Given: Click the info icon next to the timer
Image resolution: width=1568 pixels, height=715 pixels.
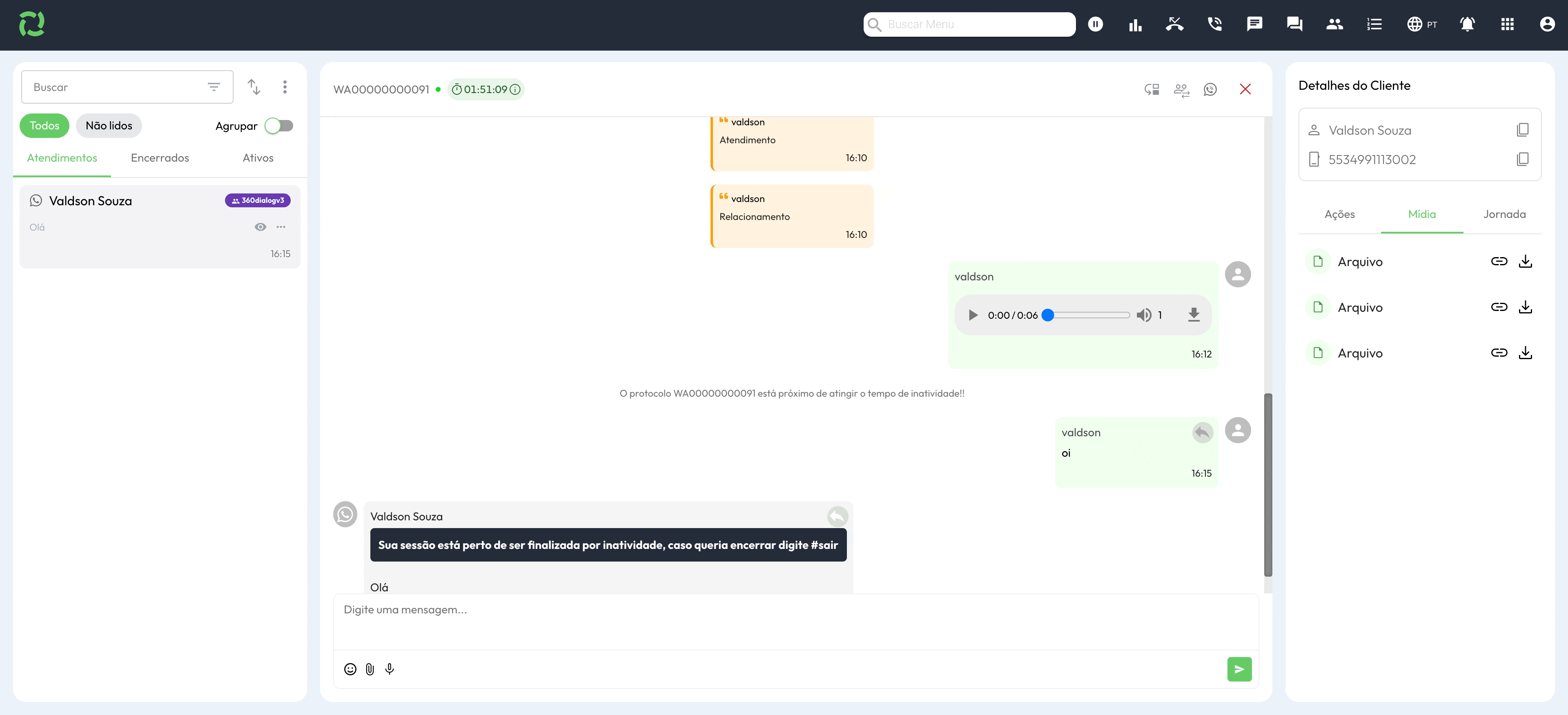Looking at the screenshot, I should (516, 89).
